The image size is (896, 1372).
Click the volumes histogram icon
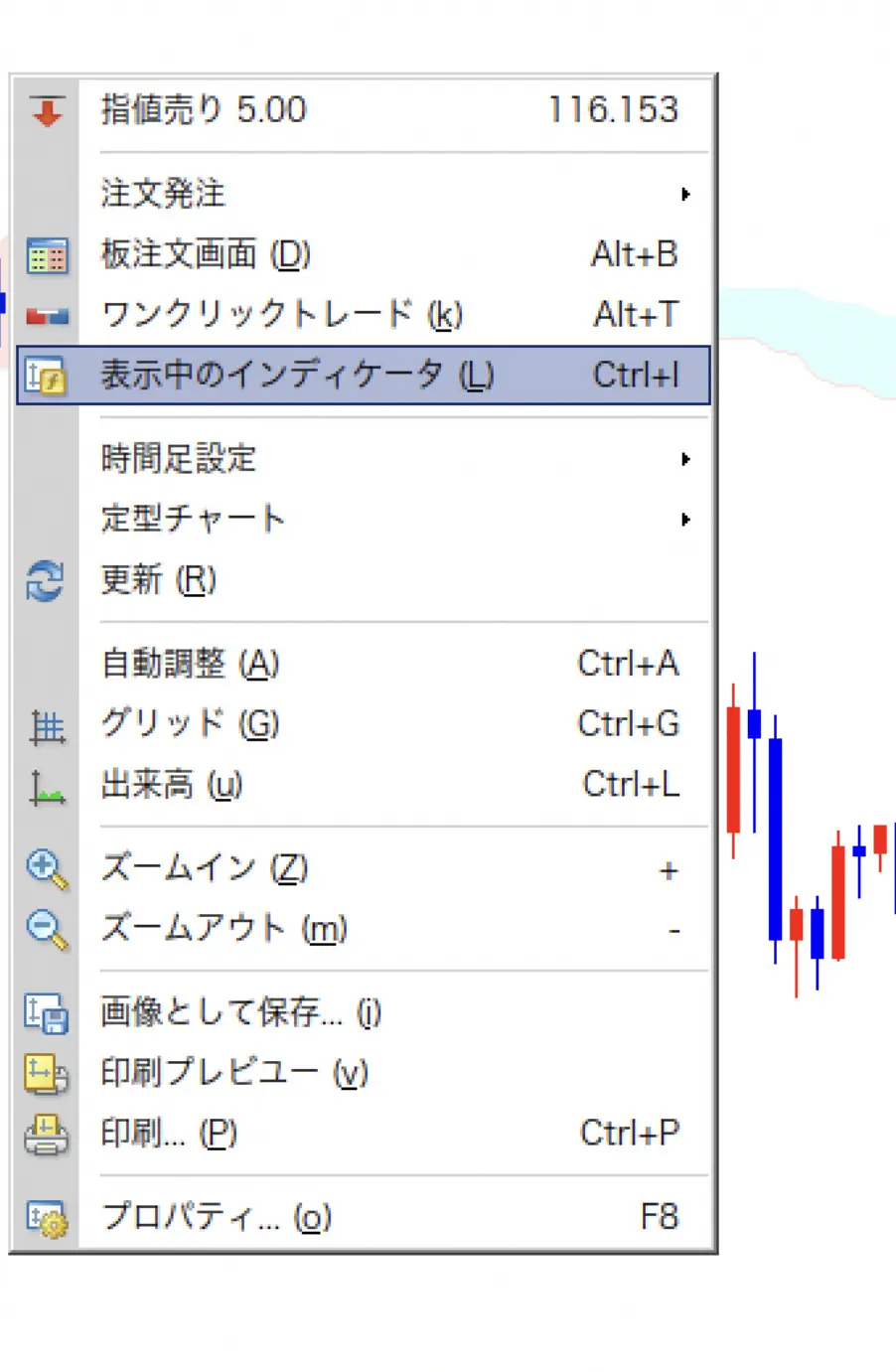point(45,786)
